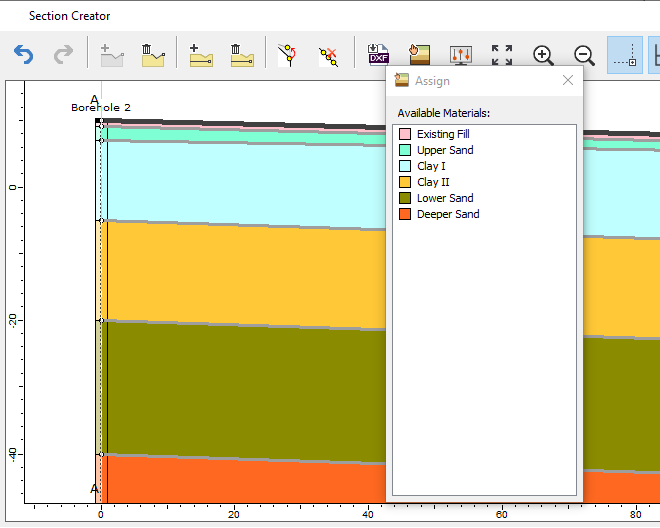Click the DXF import icon
Viewport: 660px width, 528px height.
(x=378, y=55)
